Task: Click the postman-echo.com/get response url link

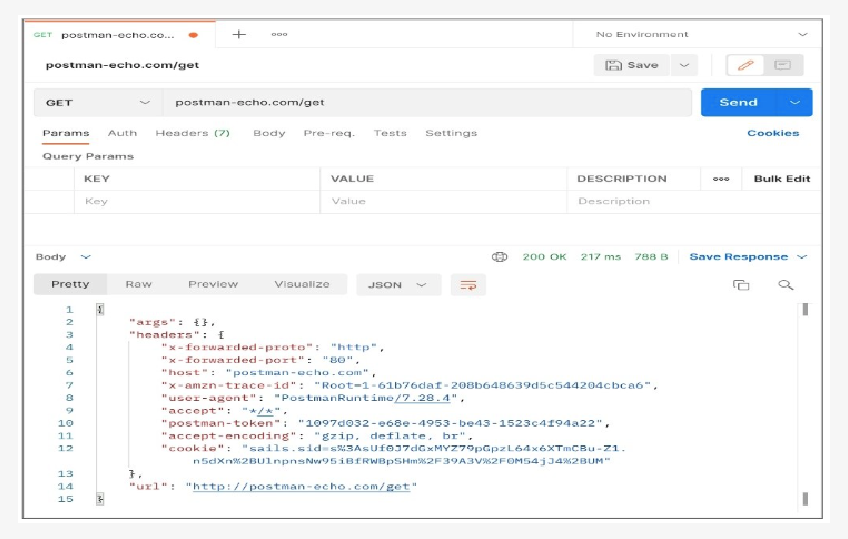Action: click(x=301, y=487)
